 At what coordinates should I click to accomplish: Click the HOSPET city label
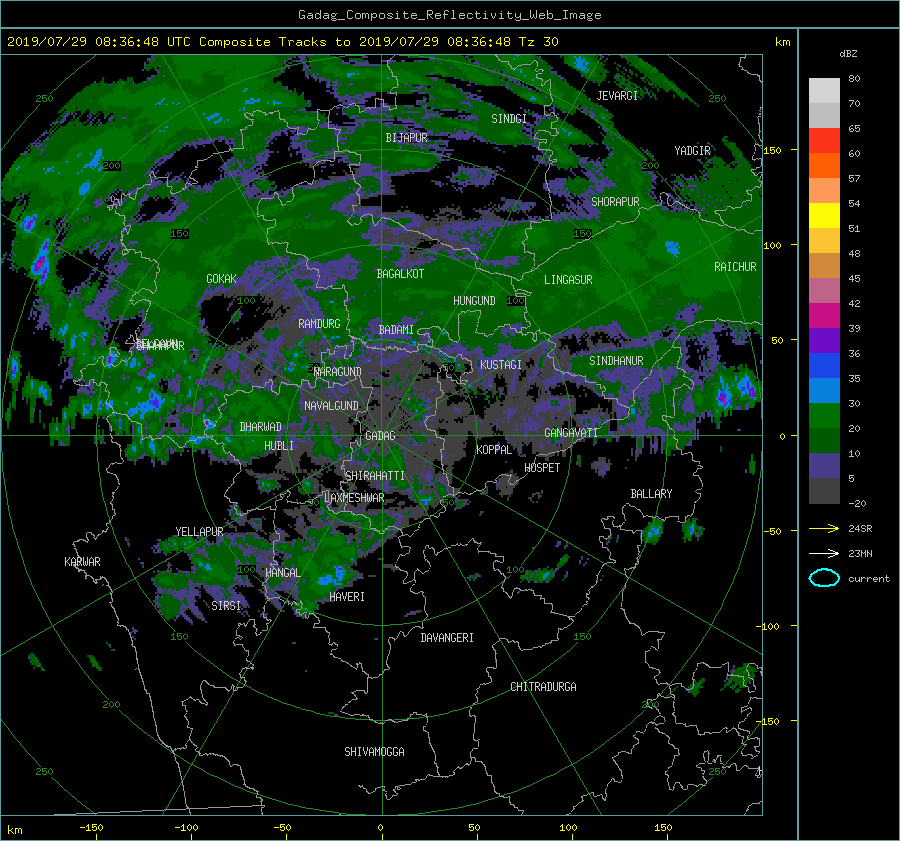(x=542, y=468)
